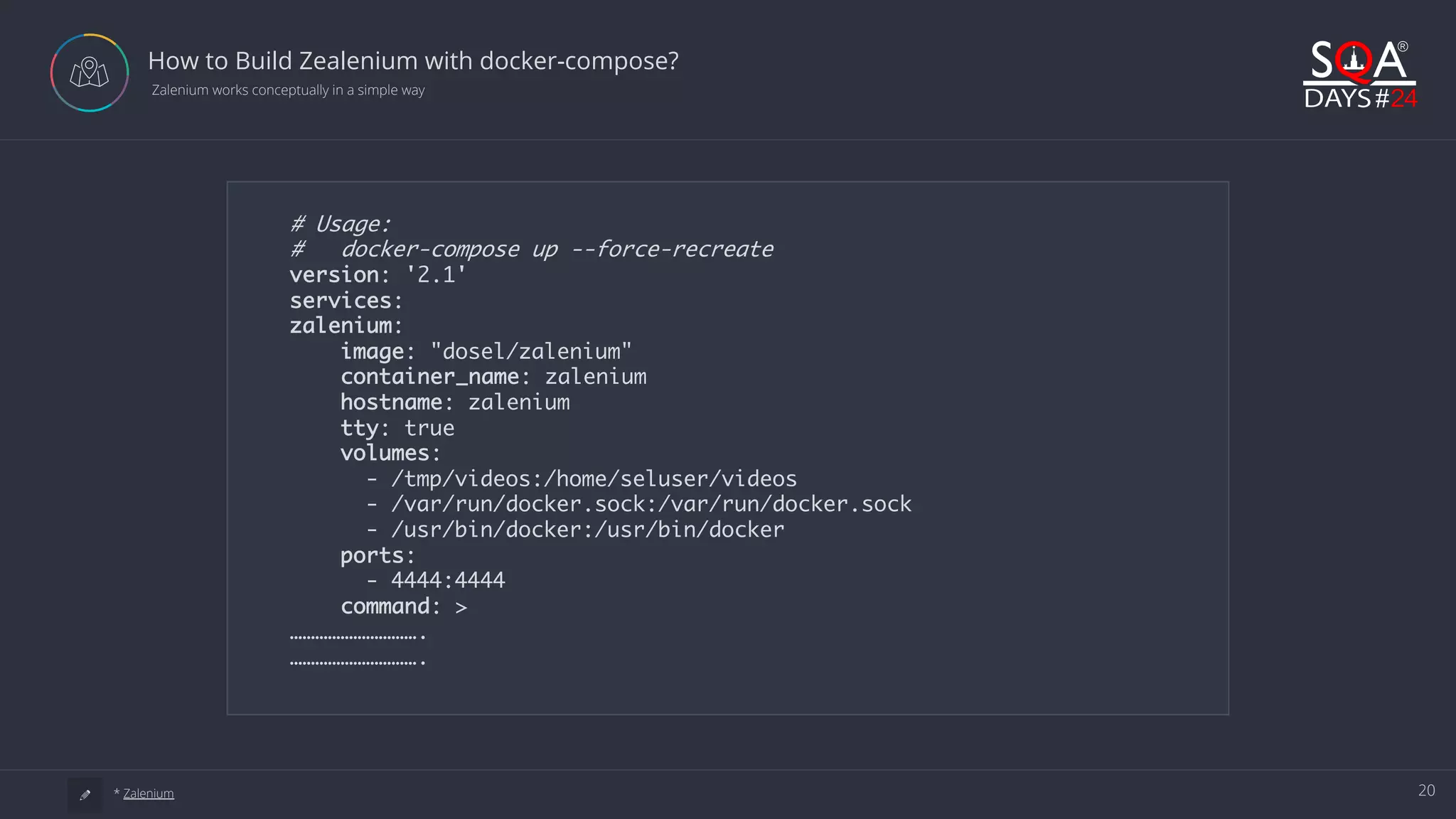Click the 'command: >' line
Image resolution: width=1456 pixels, height=819 pixels.
403,606
